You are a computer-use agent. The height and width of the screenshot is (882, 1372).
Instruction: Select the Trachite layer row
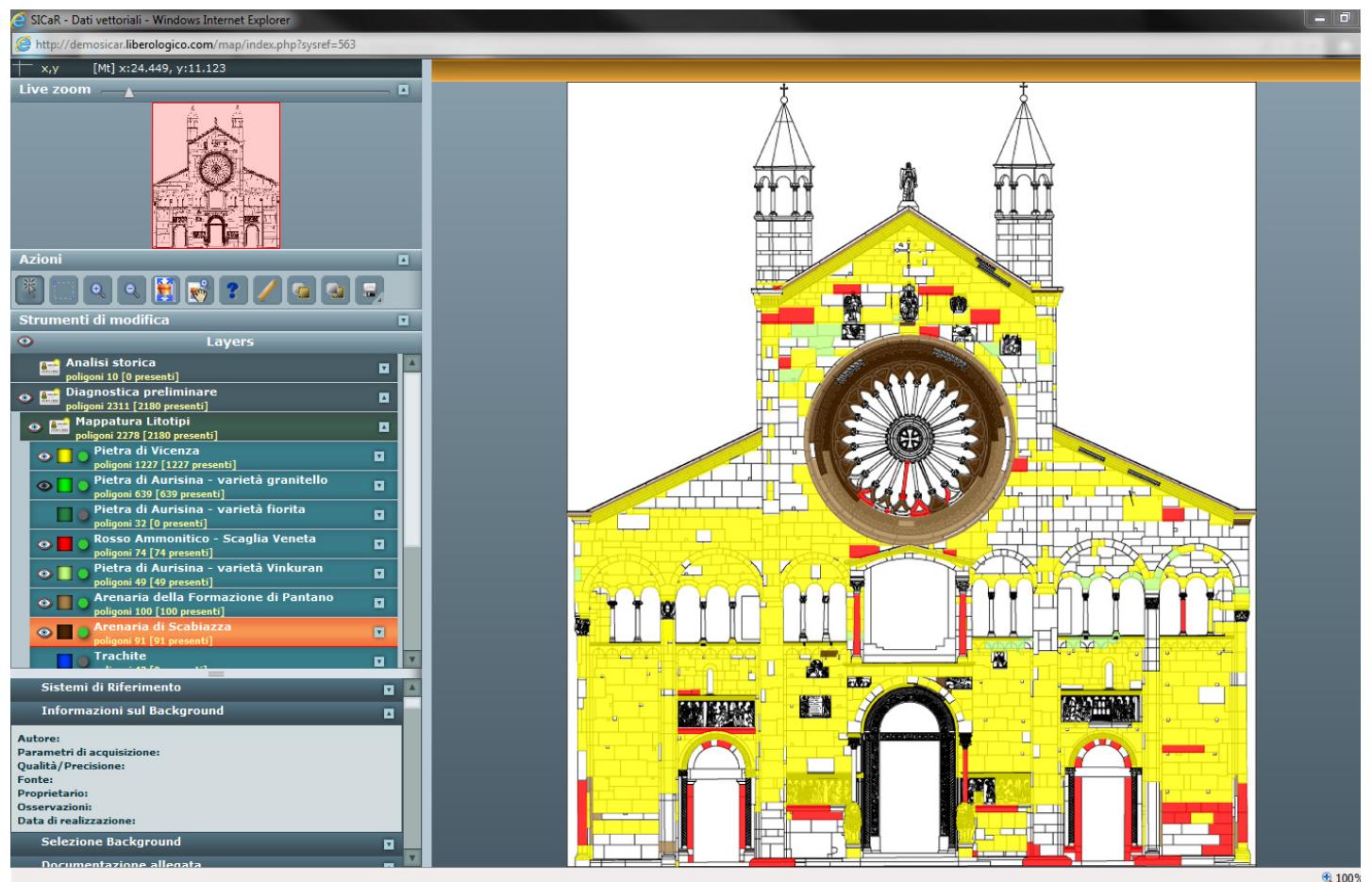pyautogui.click(x=214, y=658)
